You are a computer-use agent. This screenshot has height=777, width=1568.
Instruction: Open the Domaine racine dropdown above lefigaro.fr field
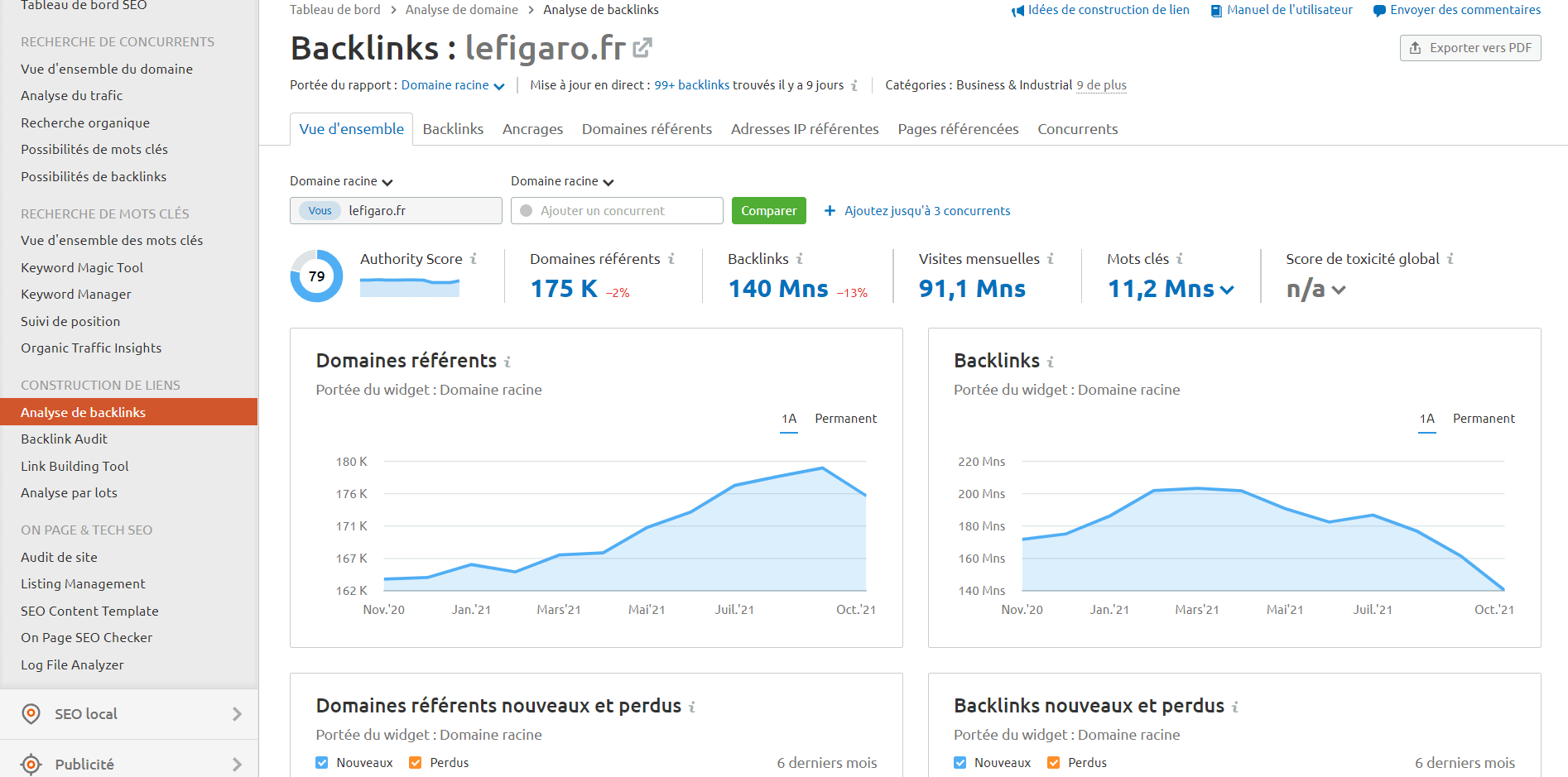point(341,181)
